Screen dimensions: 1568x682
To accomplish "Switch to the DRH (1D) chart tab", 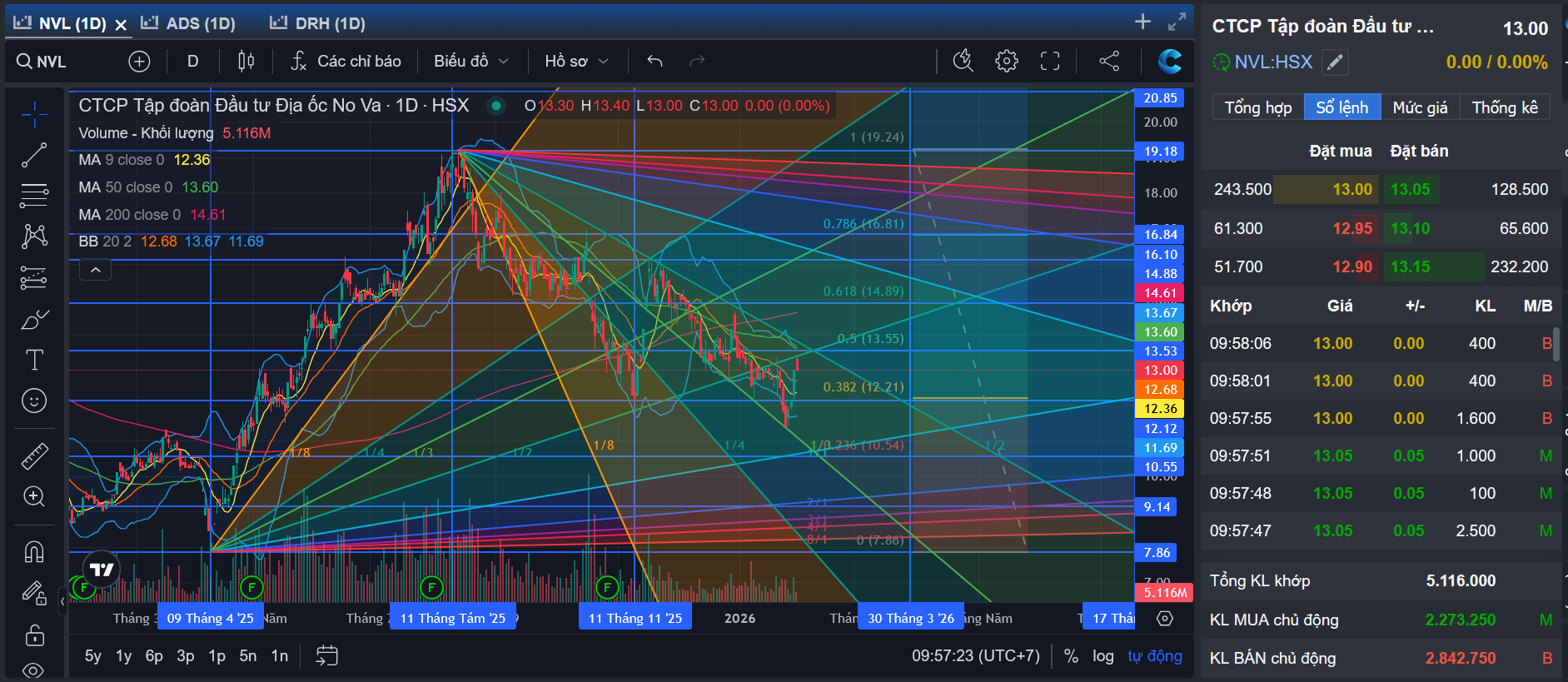I will 317,23.
